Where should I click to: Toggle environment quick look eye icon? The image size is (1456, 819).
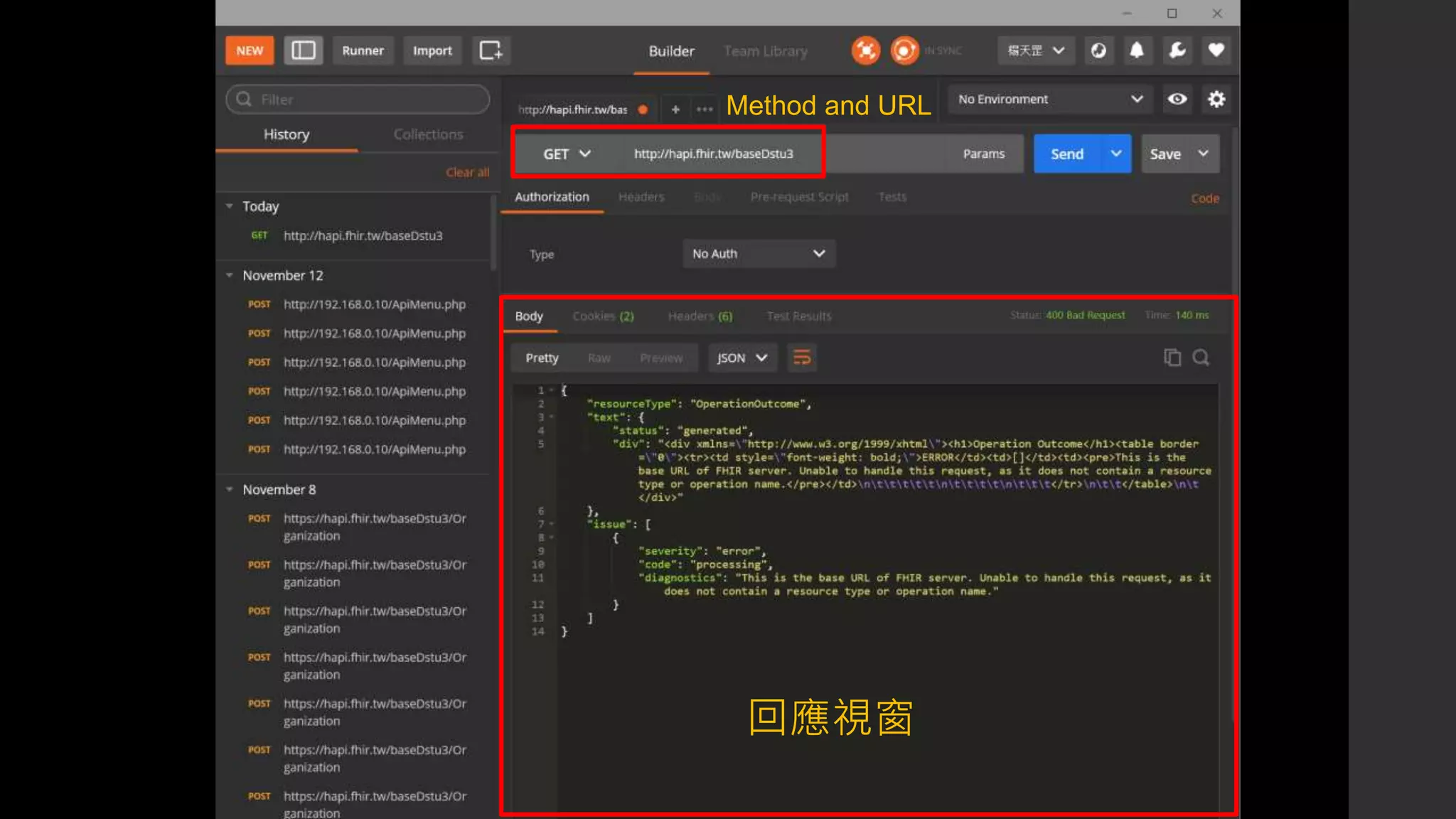1177,99
